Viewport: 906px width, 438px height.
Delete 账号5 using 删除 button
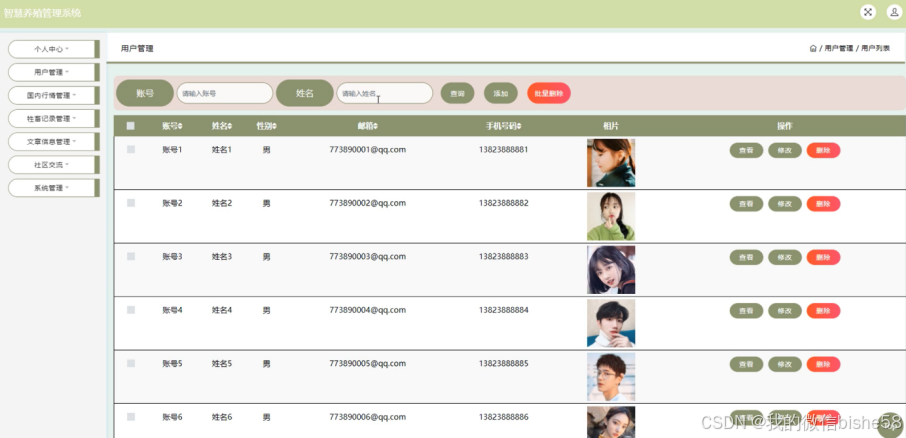823,364
